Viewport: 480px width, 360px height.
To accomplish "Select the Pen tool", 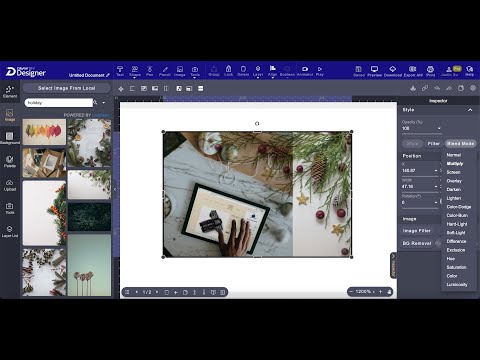I will (150, 71).
